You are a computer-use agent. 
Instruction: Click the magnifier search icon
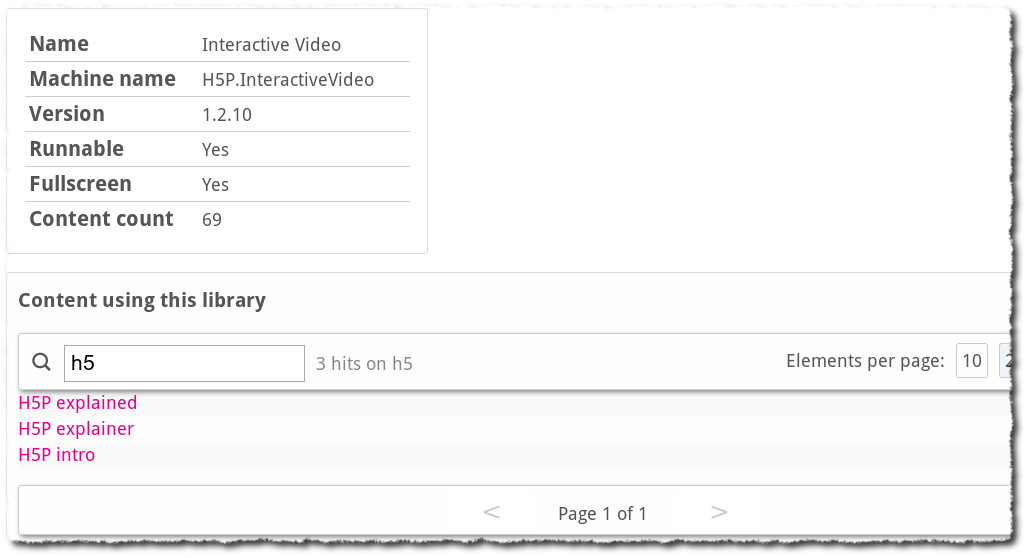41,362
